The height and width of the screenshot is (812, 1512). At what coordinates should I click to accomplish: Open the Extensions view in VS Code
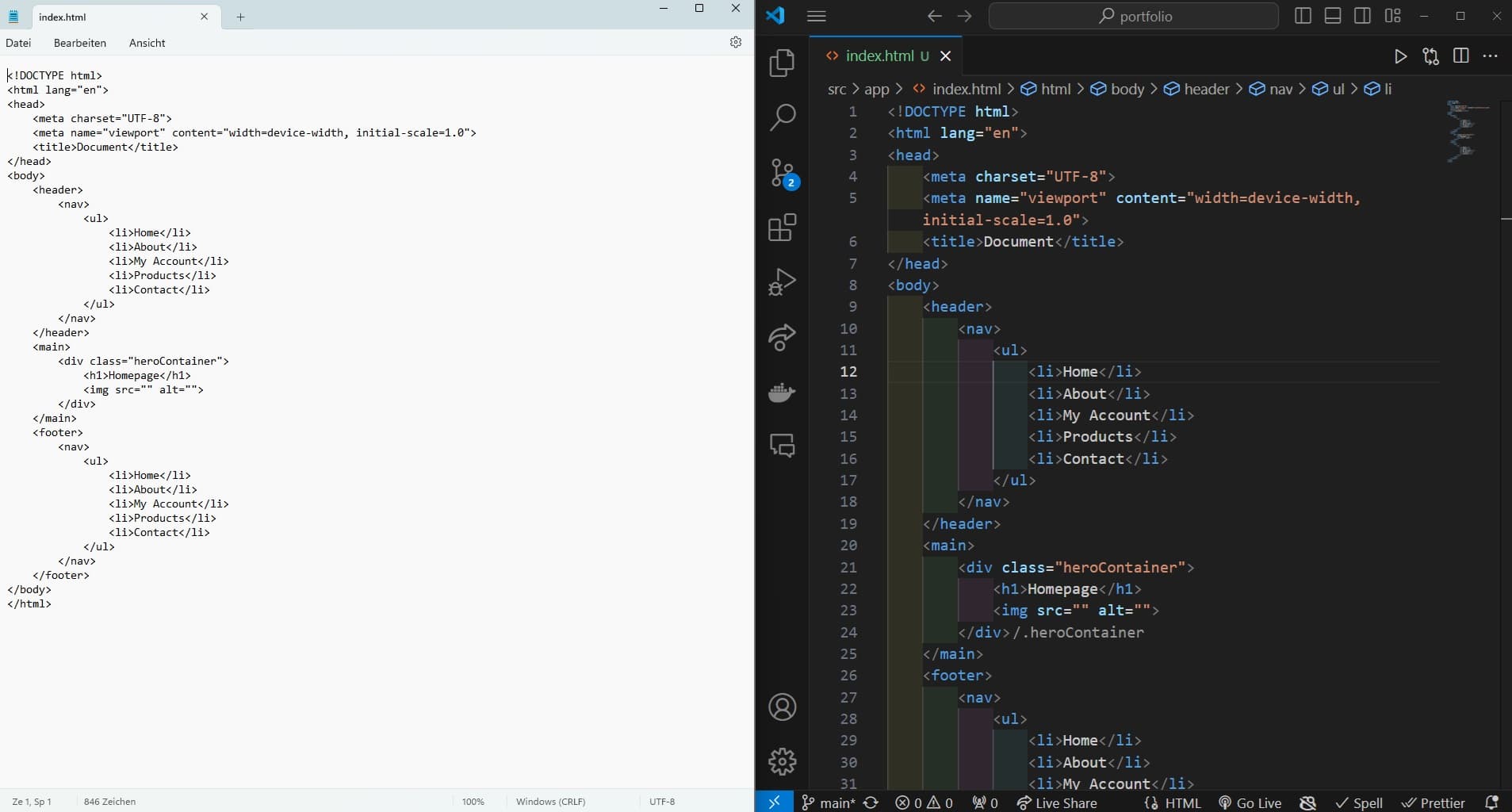(x=782, y=228)
